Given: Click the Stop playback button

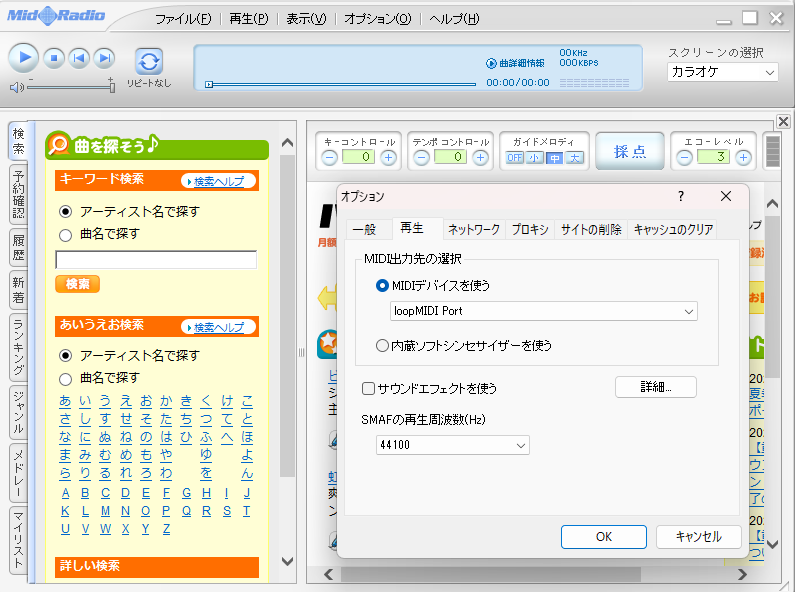Looking at the screenshot, I should tap(55, 58).
